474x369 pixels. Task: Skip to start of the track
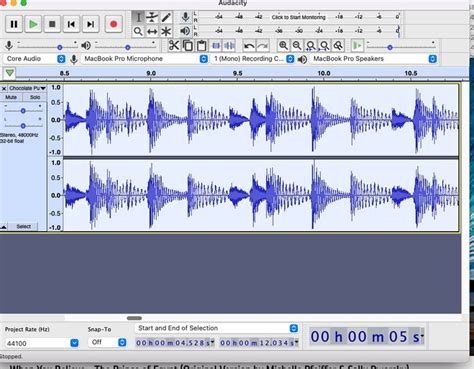(71, 24)
